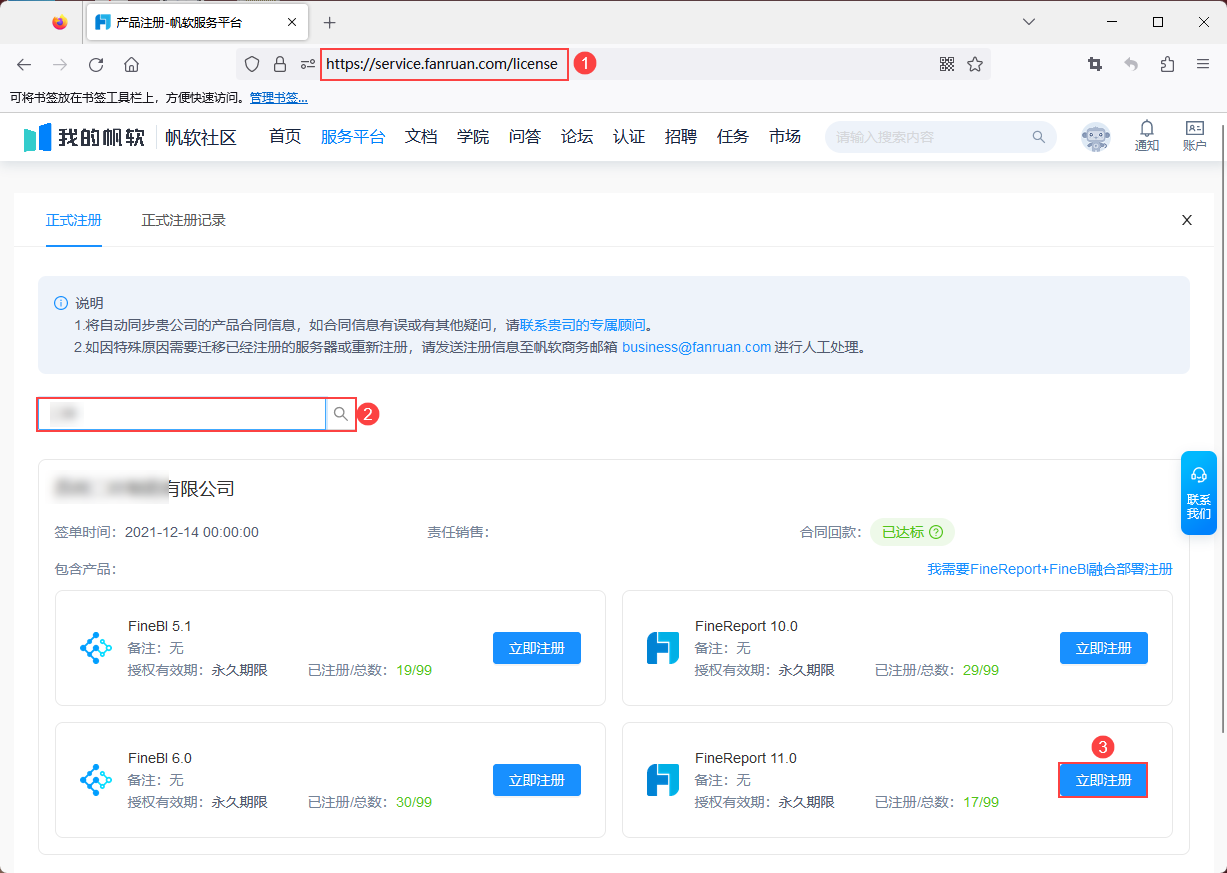Switch to the 正式注册 tab
This screenshot has width=1227, height=873.
coord(74,220)
